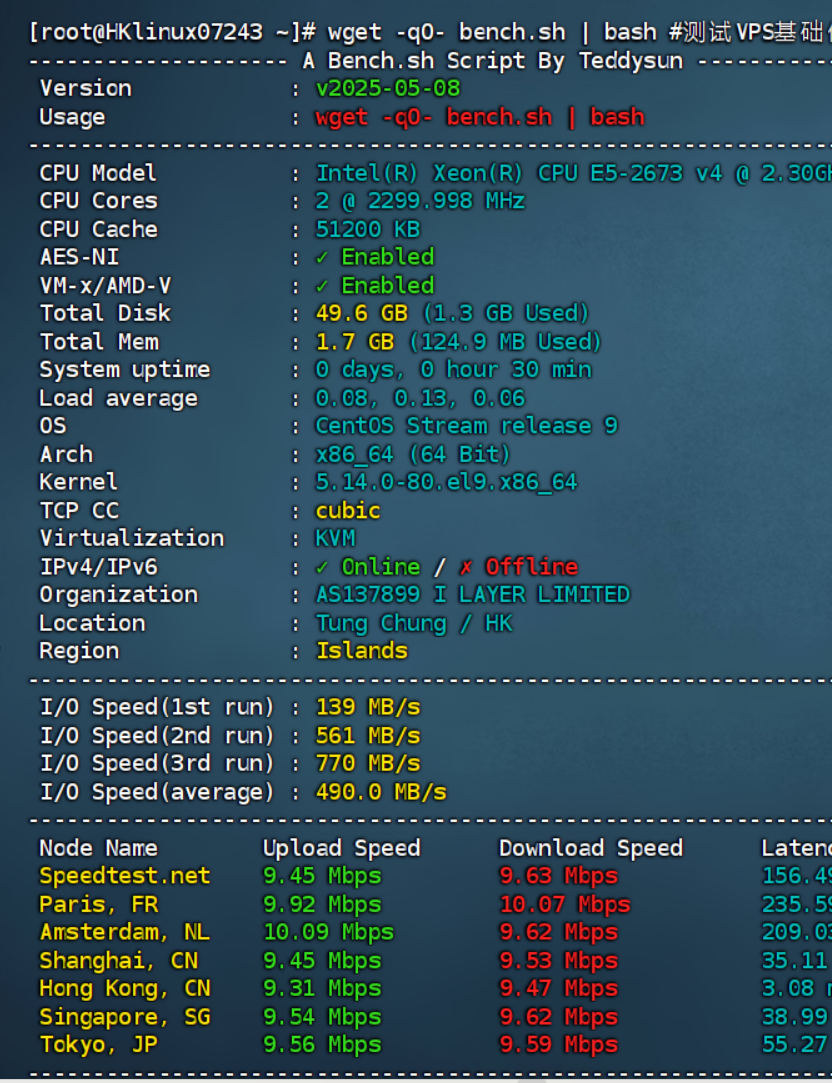Select the Intel Xeon CPU Model value
The height and width of the screenshot is (1083, 832).
570,173
